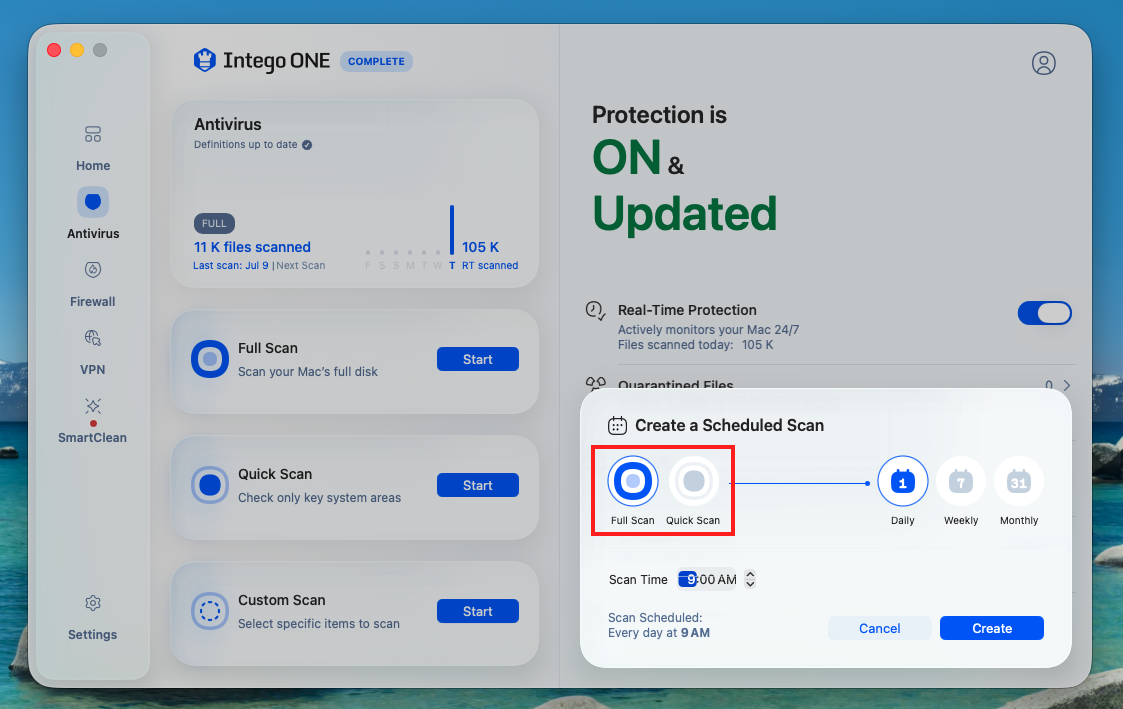The width and height of the screenshot is (1123, 709).
Task: Select Full Scan type in scheduler
Action: click(x=632, y=481)
